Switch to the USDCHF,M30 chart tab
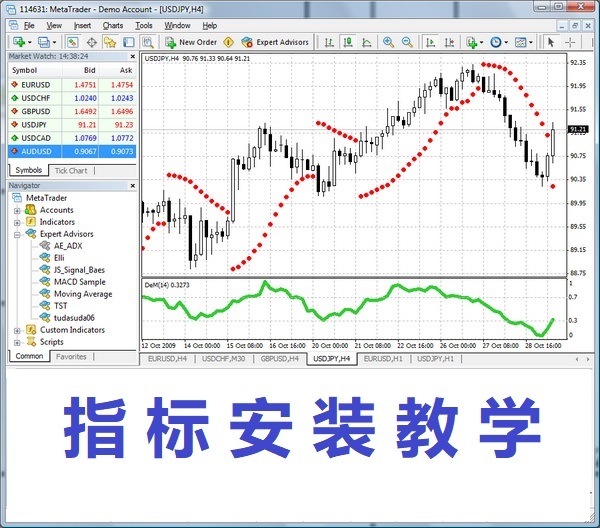Image resolution: width=600 pixels, height=528 pixels. [223, 359]
